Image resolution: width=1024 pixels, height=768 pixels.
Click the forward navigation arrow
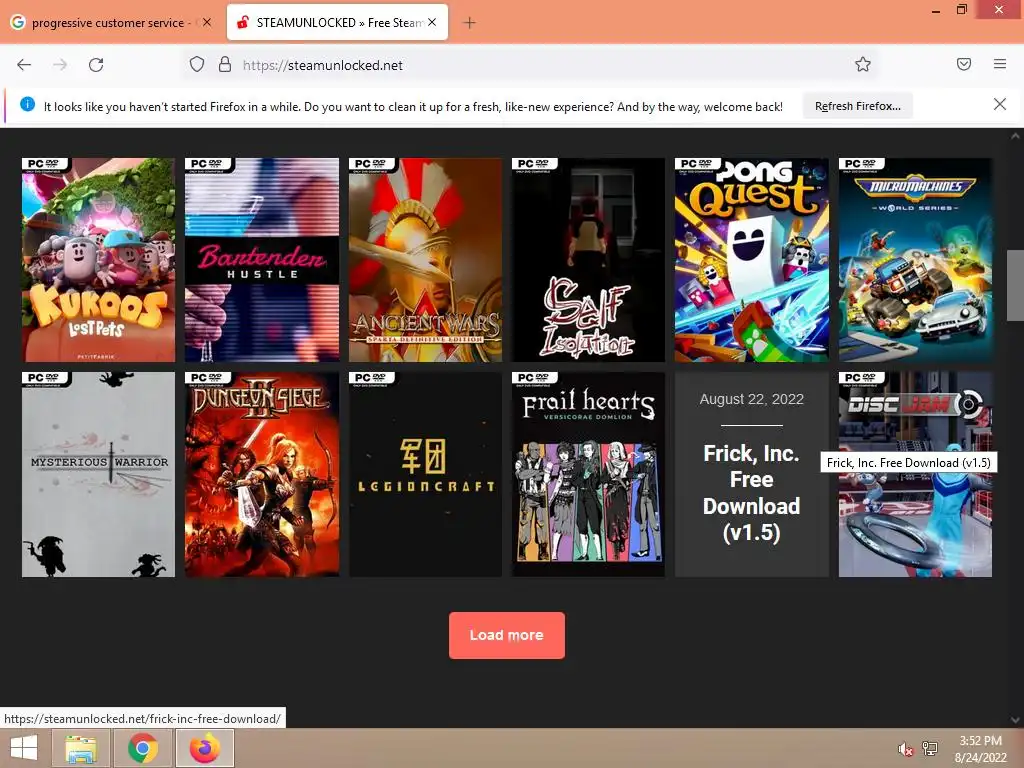(60, 65)
